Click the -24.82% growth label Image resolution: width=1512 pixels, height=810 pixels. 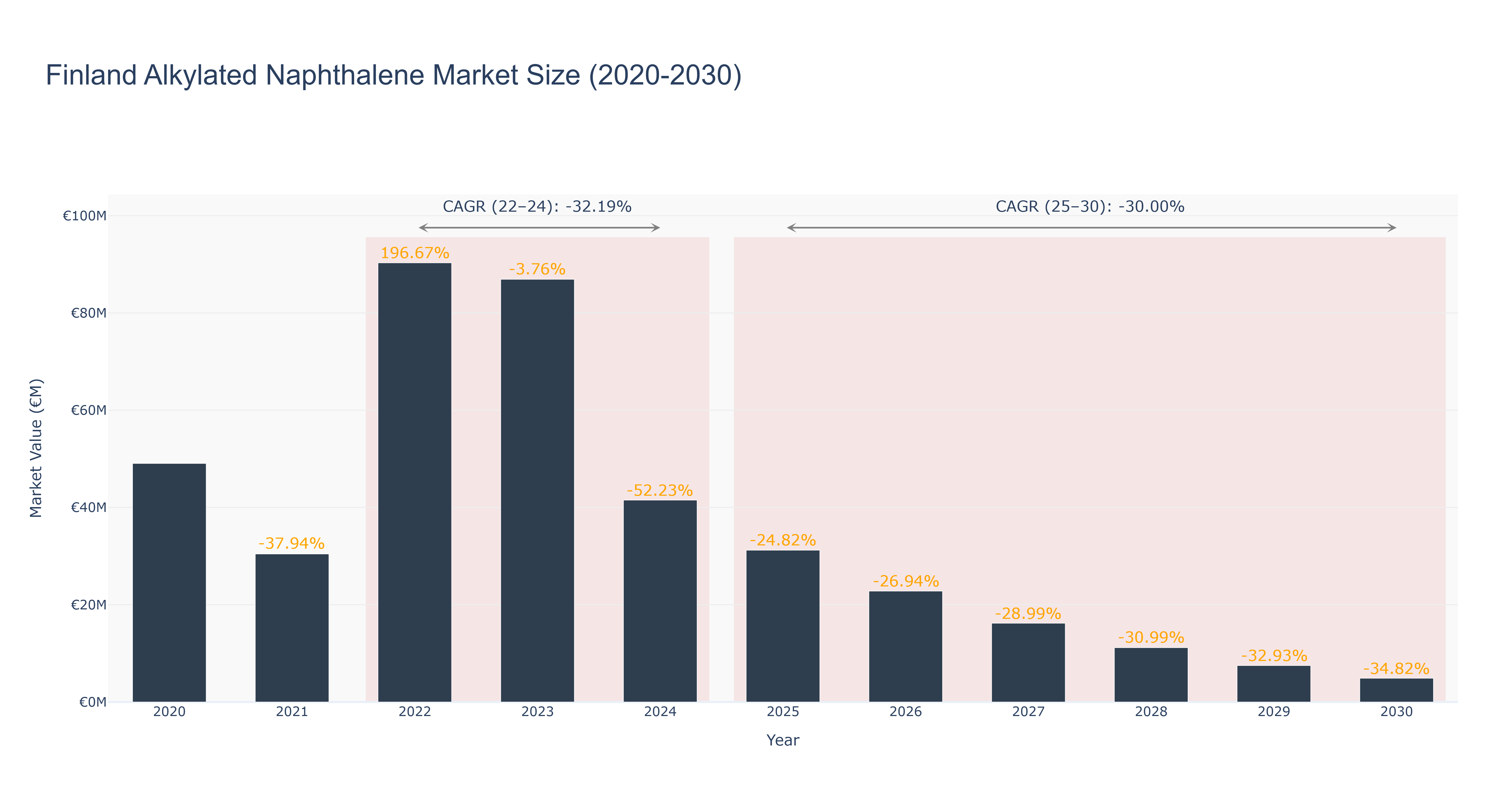click(x=782, y=541)
